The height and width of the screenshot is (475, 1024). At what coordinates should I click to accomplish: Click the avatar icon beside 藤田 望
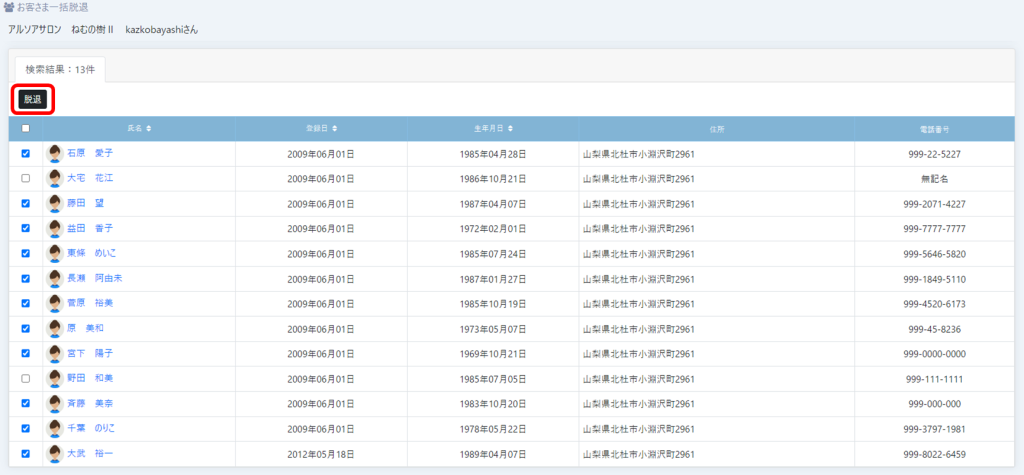click(55, 204)
